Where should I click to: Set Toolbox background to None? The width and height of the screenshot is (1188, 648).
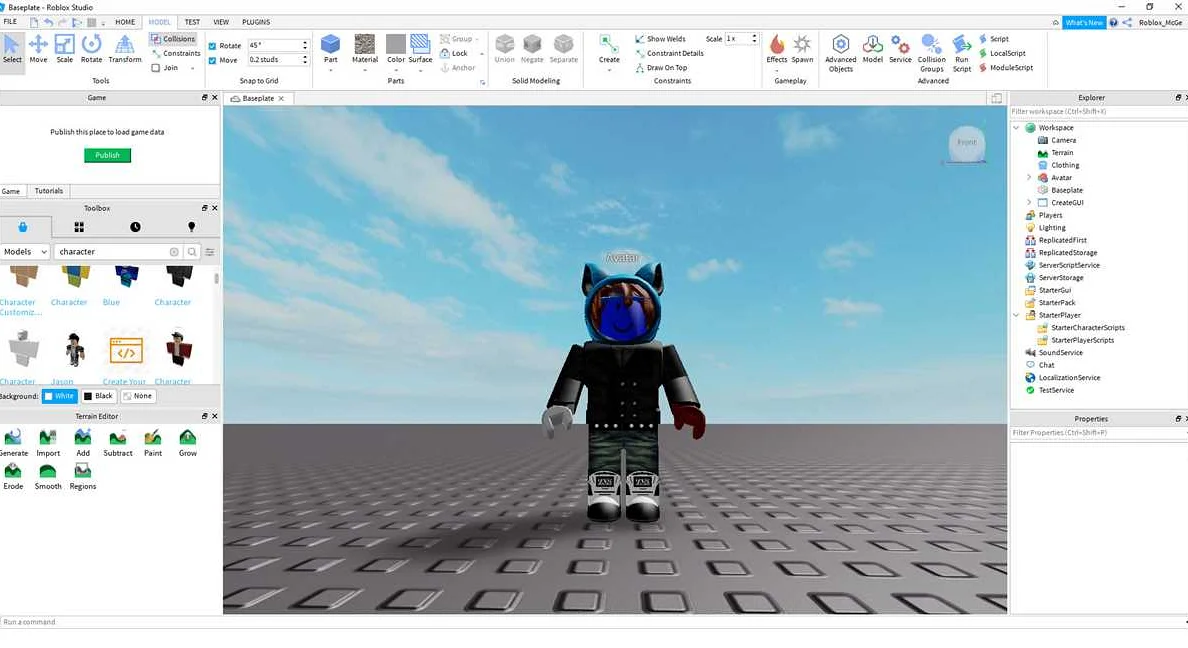click(x=138, y=396)
